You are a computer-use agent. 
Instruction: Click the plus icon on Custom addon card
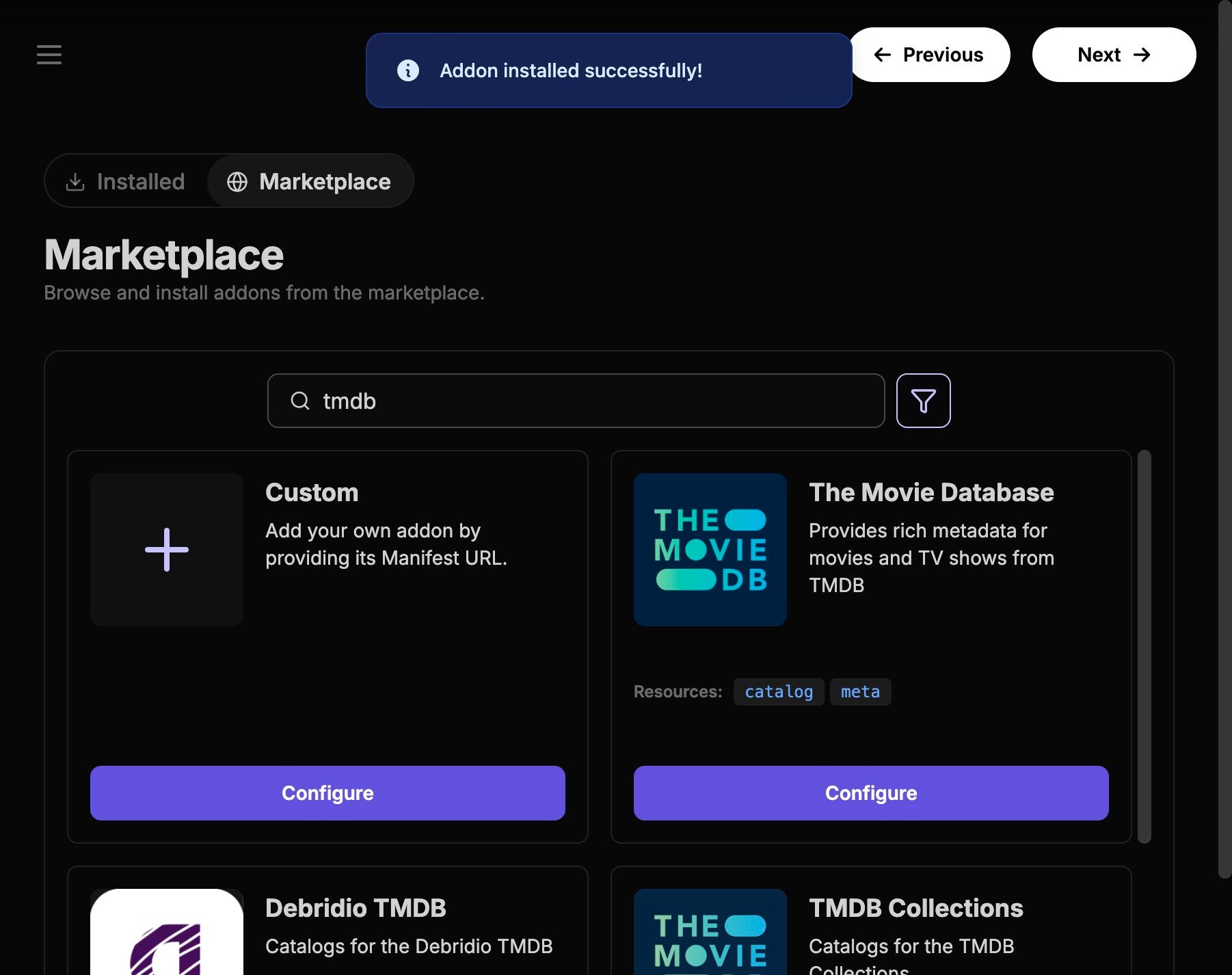click(167, 550)
